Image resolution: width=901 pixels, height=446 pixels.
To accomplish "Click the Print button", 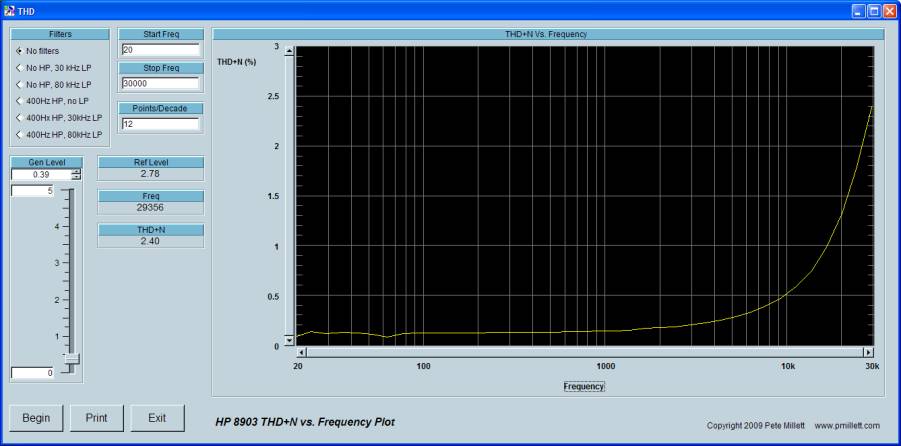I will tap(96, 418).
